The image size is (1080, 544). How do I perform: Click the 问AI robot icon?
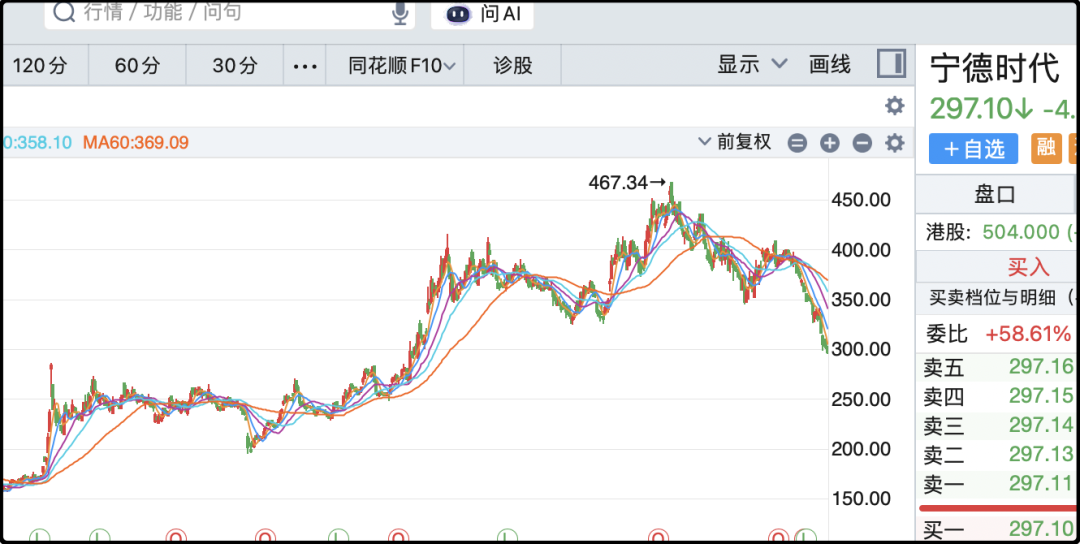click(x=459, y=13)
